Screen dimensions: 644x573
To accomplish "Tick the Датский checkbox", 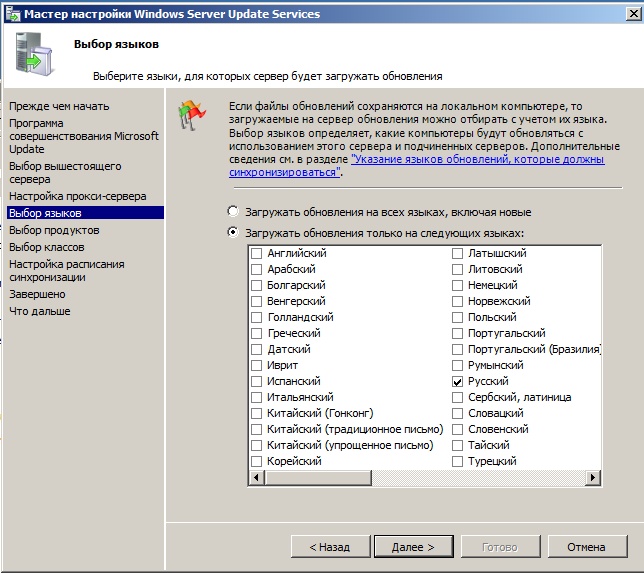I will pyautogui.click(x=257, y=349).
